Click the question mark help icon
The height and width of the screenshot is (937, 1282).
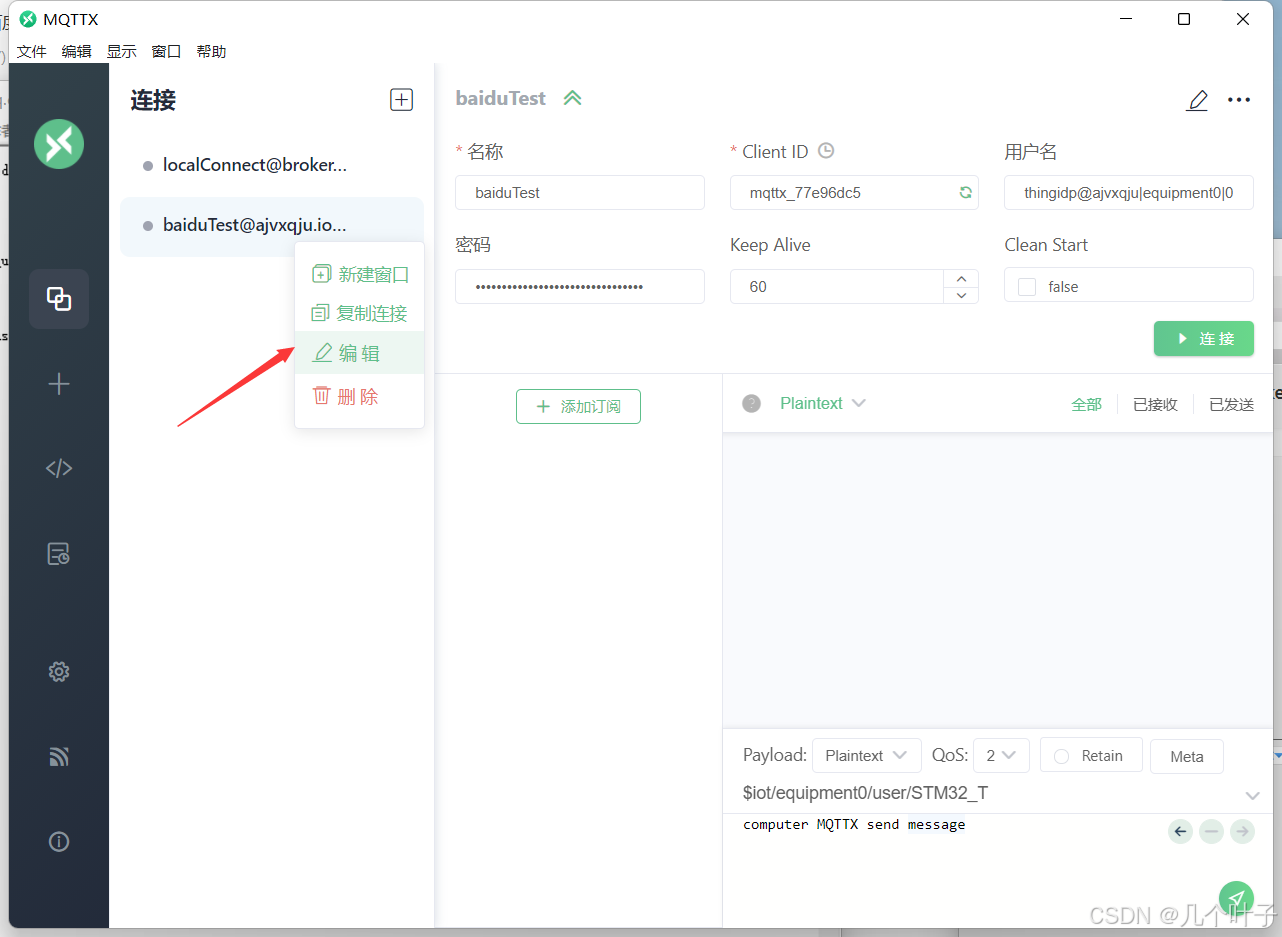[x=752, y=403]
